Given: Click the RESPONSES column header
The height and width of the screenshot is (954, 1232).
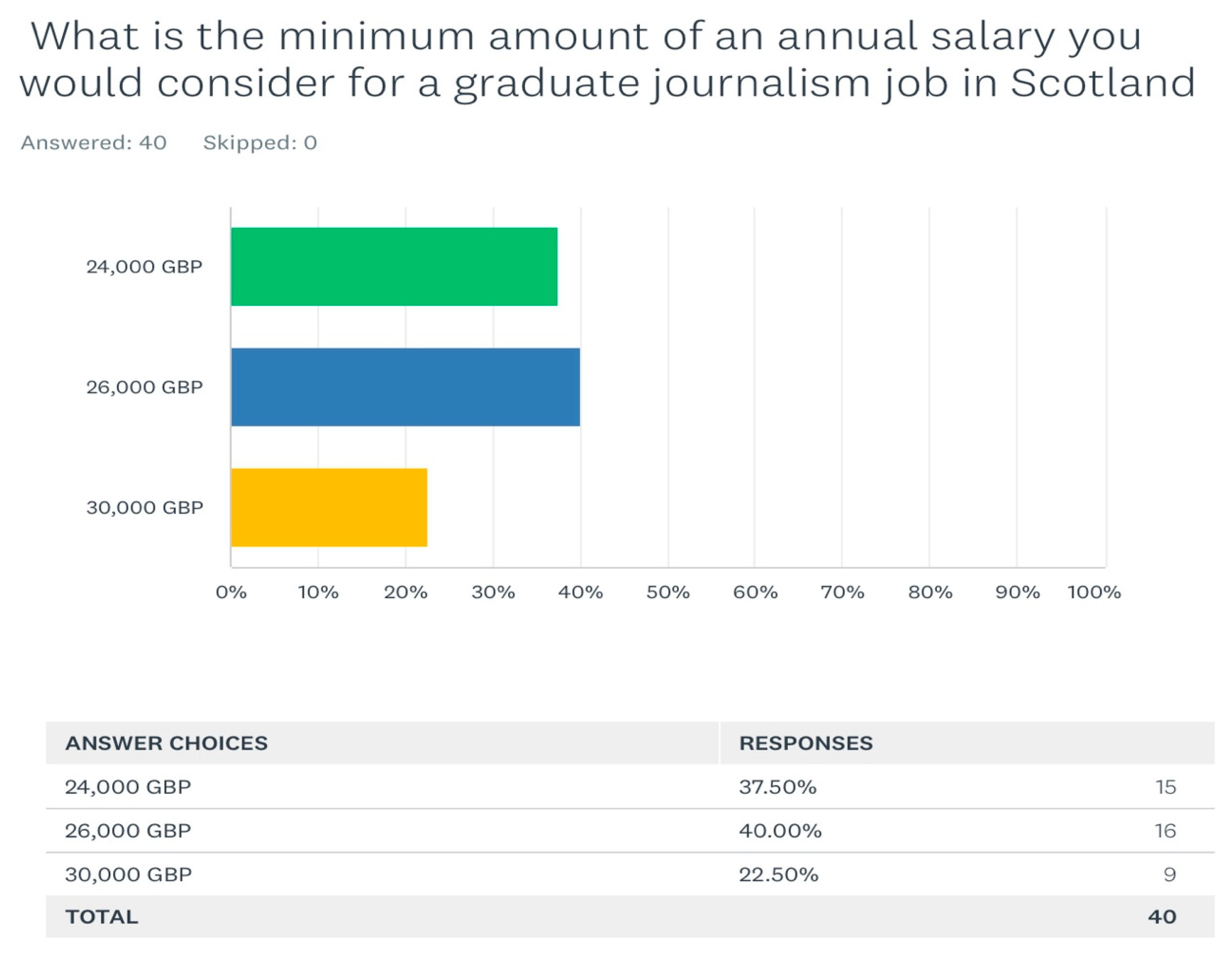Looking at the screenshot, I should click(x=806, y=743).
